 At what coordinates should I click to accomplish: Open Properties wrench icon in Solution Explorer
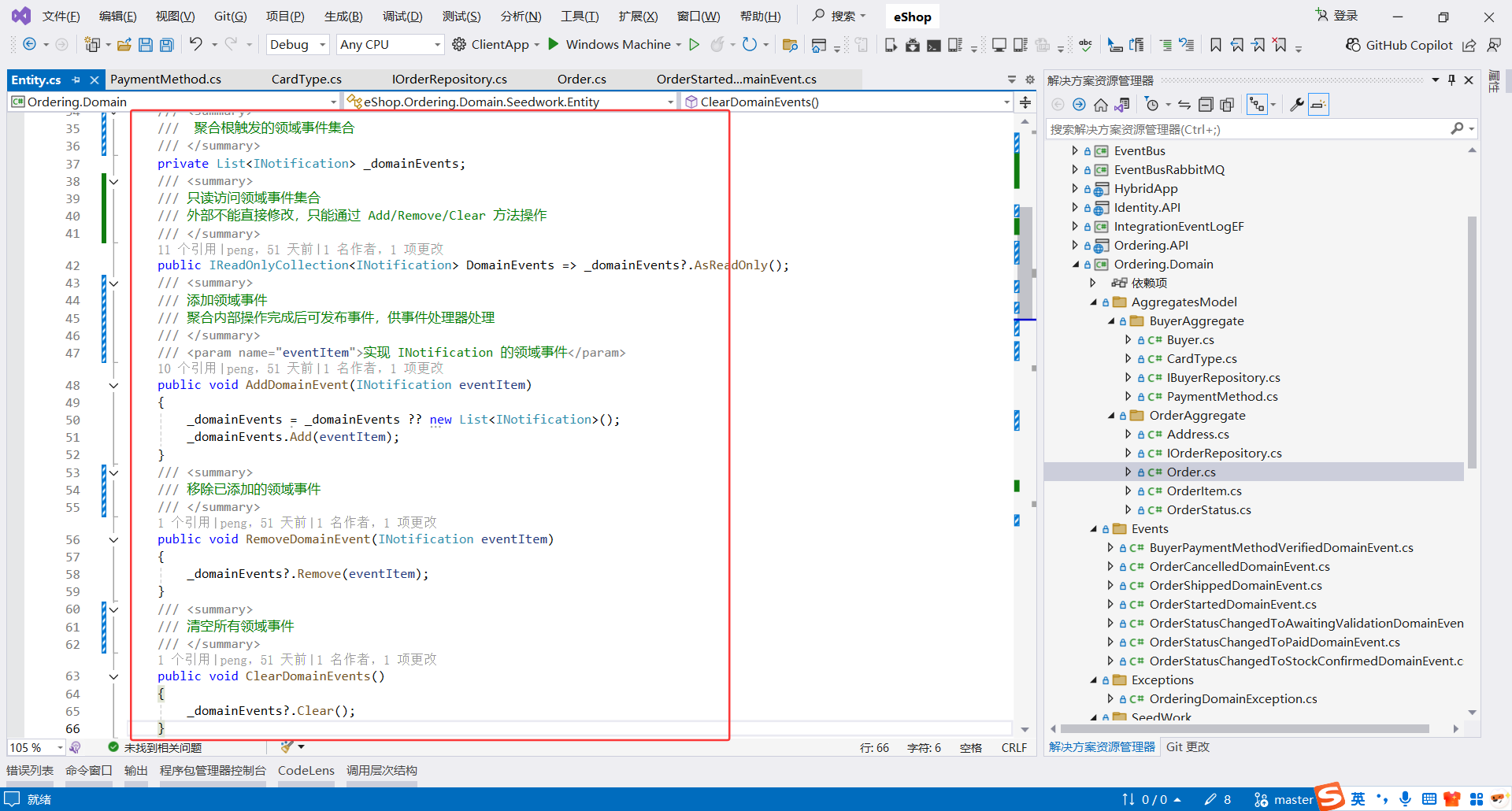click(x=1296, y=105)
